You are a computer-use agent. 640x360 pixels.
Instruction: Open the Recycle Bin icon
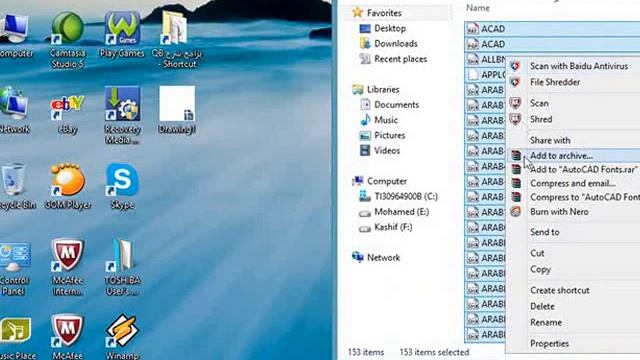(15, 186)
